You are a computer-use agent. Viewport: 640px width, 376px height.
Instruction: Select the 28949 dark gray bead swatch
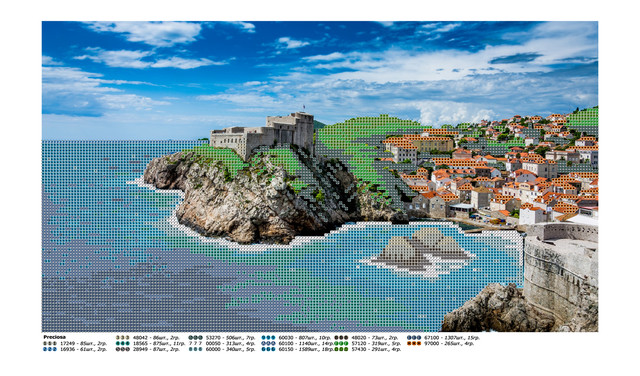(122, 349)
